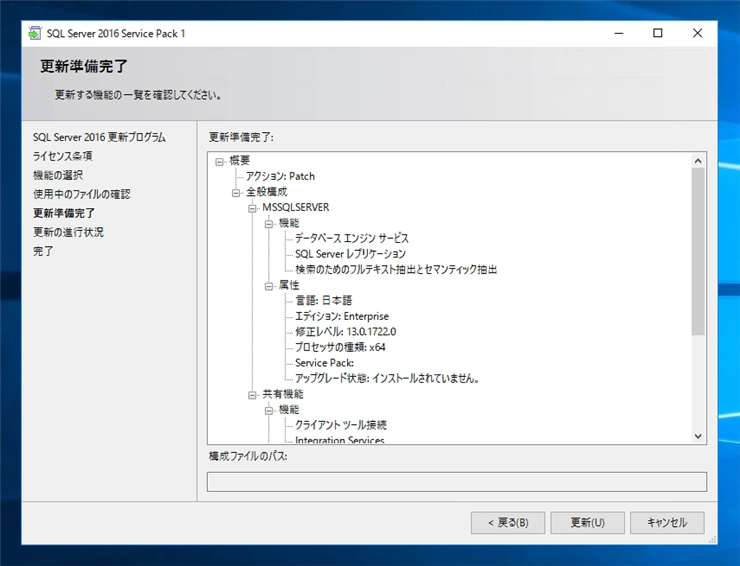Collapse the 属性 tree node

point(269,287)
